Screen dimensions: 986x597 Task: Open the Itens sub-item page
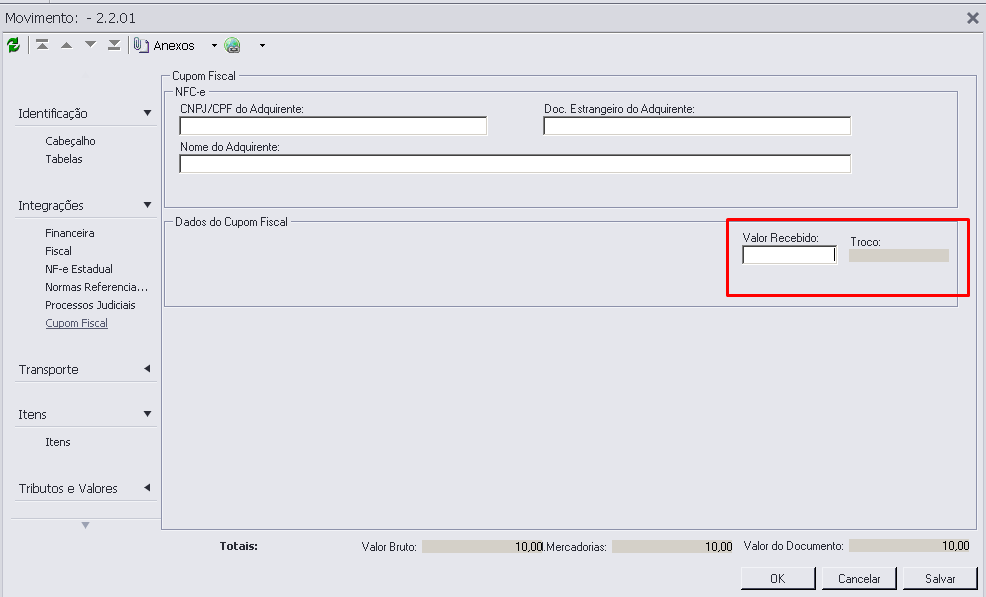[57, 442]
